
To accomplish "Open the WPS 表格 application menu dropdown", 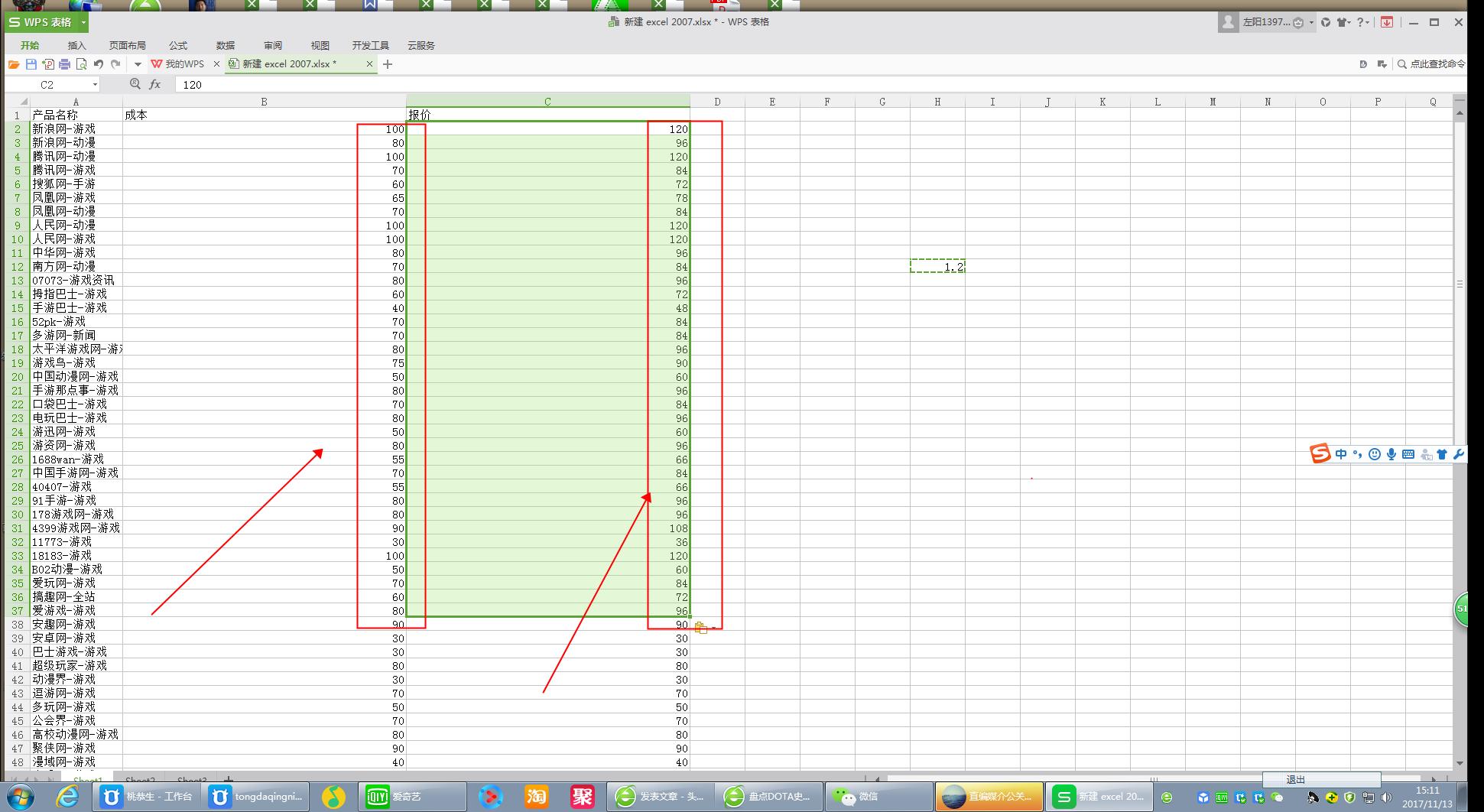I will pyautogui.click(x=83, y=22).
